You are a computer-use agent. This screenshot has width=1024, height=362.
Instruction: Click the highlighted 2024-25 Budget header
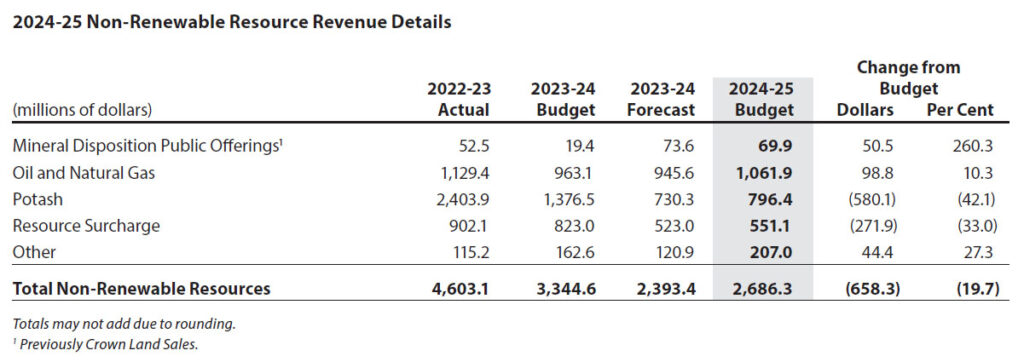click(763, 99)
